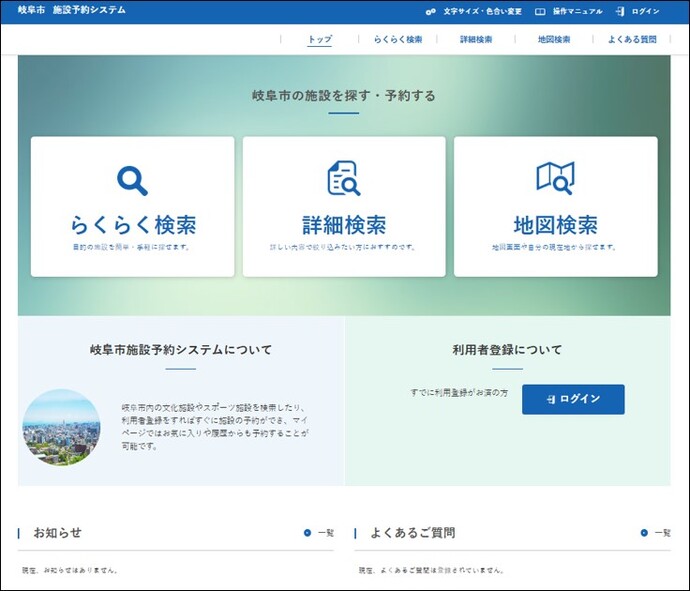Select the 地図検索 navigation tab
The width and height of the screenshot is (690, 591).
pos(554,40)
